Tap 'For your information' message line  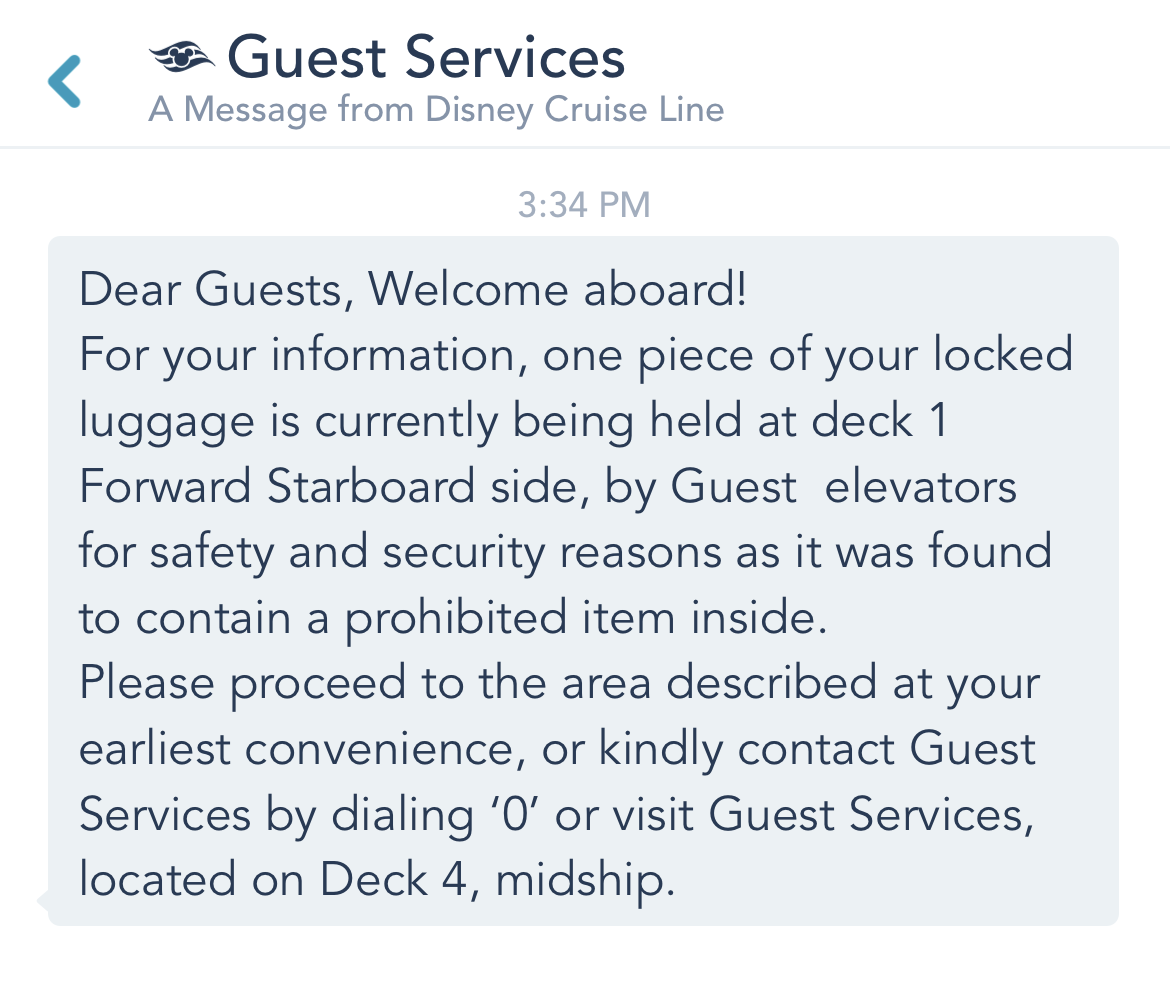[x=297, y=355]
